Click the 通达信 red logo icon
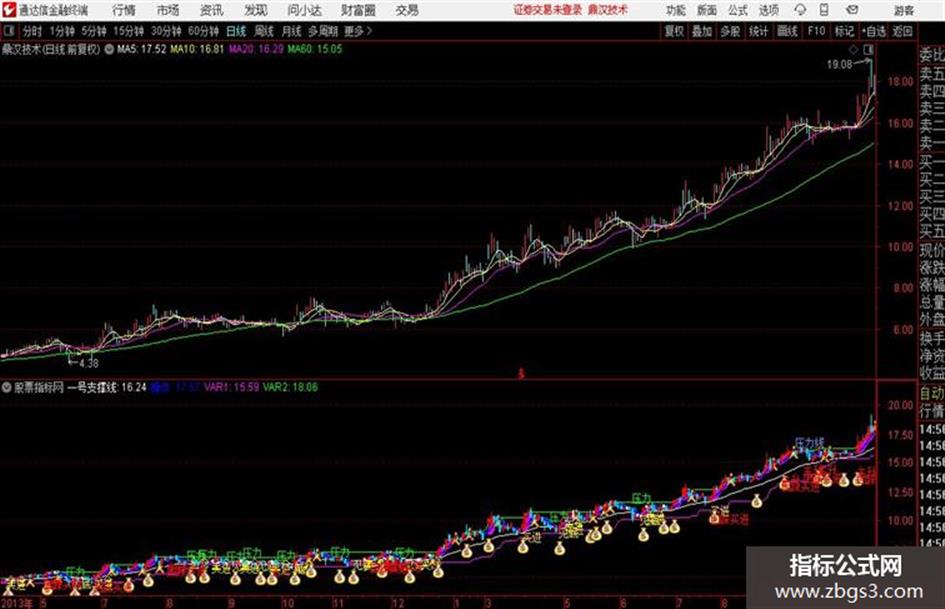 tap(9, 10)
